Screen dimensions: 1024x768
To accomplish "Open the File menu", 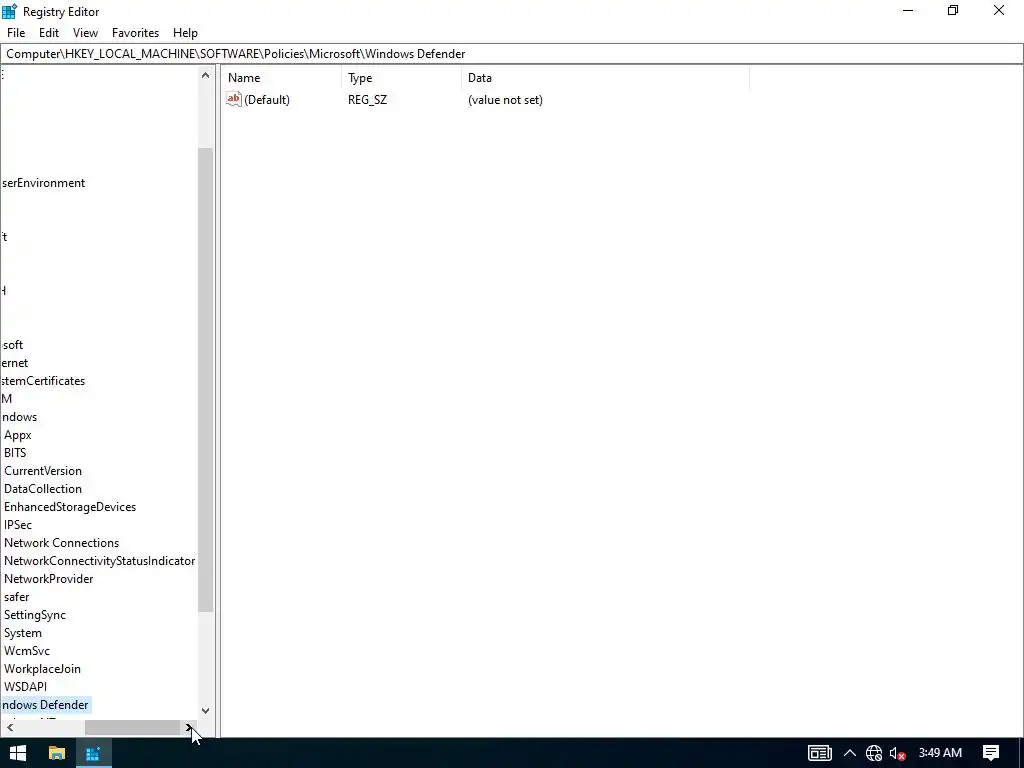I will pos(16,33).
